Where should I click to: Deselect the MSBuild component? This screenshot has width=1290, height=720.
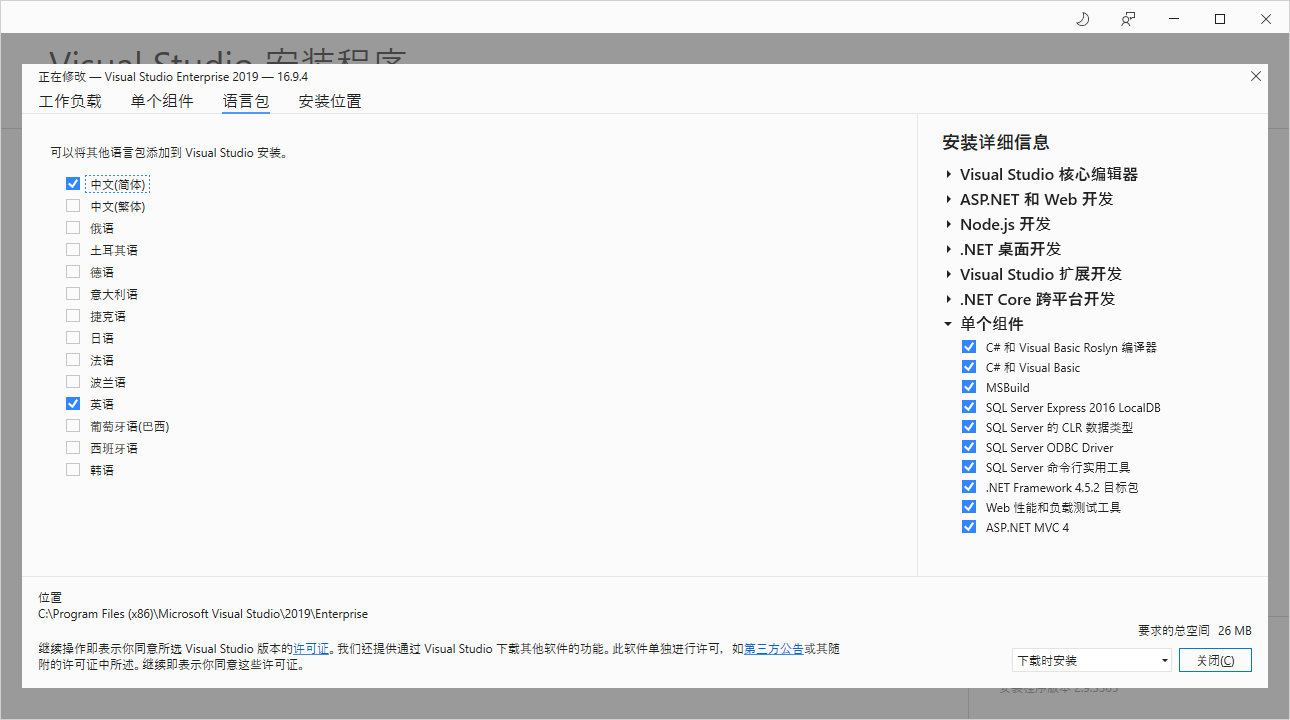[968, 387]
